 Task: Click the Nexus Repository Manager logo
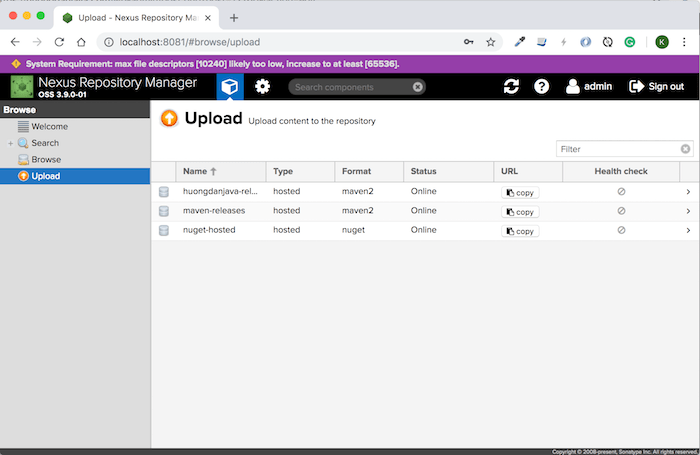click(x=22, y=86)
